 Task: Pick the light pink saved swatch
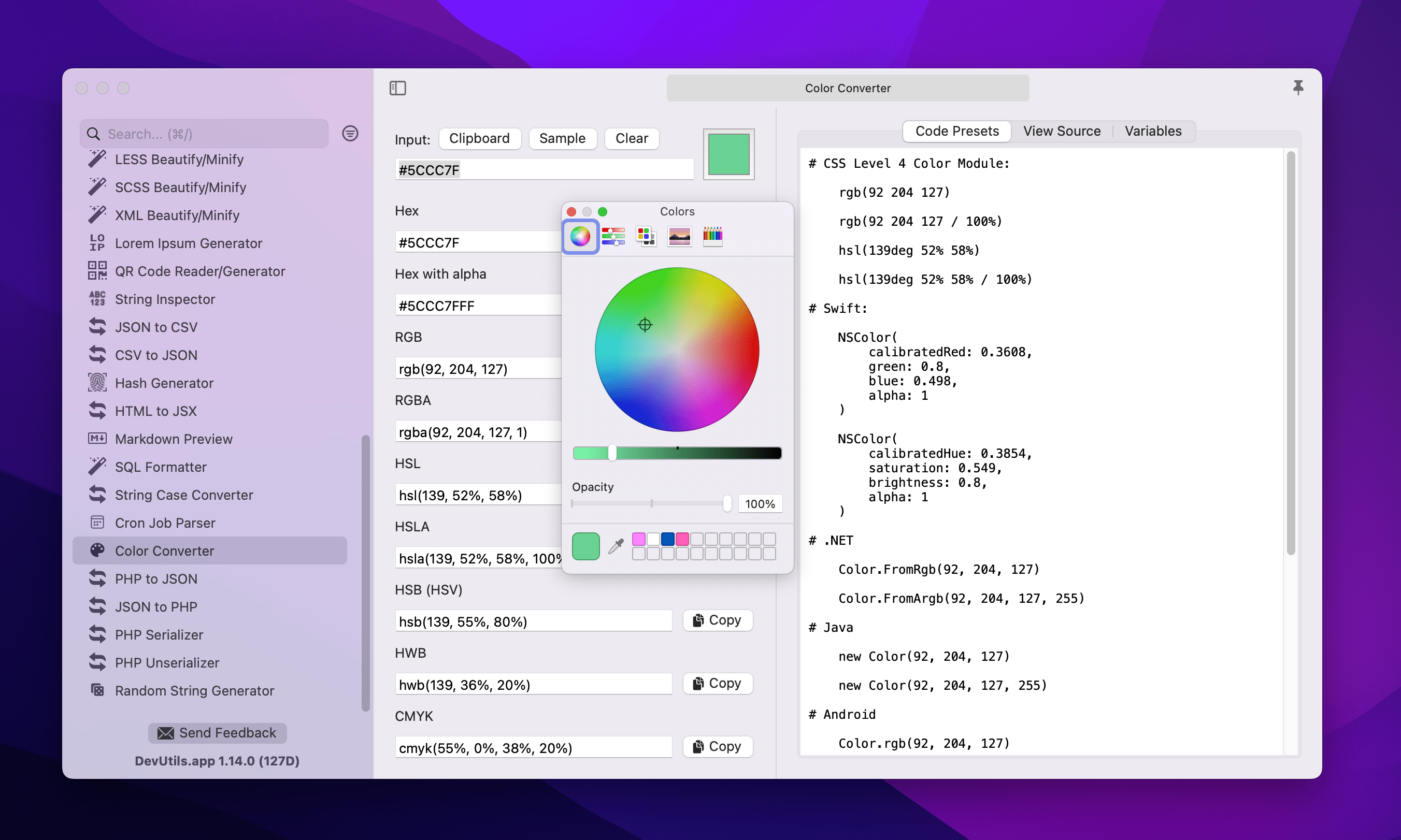click(x=639, y=539)
